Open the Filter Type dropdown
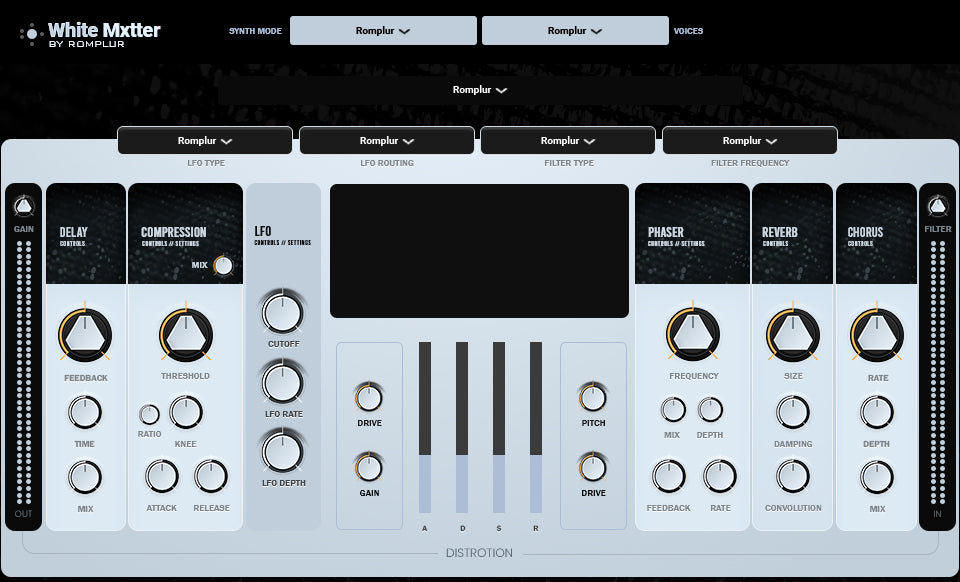This screenshot has height=582, width=960. 568,141
